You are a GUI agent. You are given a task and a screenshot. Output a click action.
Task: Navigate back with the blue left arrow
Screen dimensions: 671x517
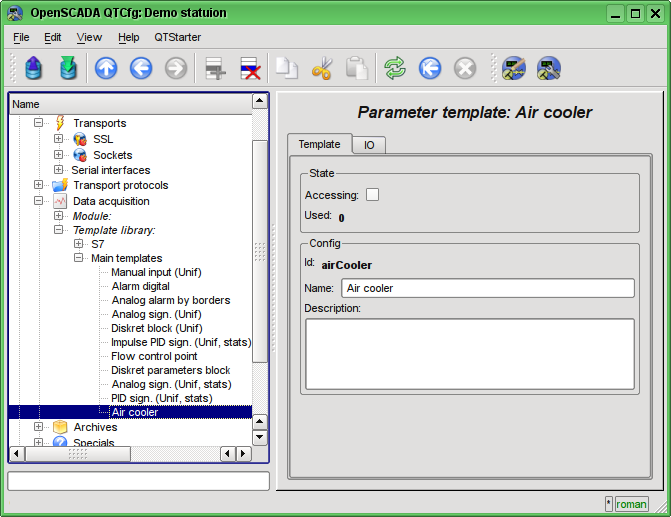(141, 68)
